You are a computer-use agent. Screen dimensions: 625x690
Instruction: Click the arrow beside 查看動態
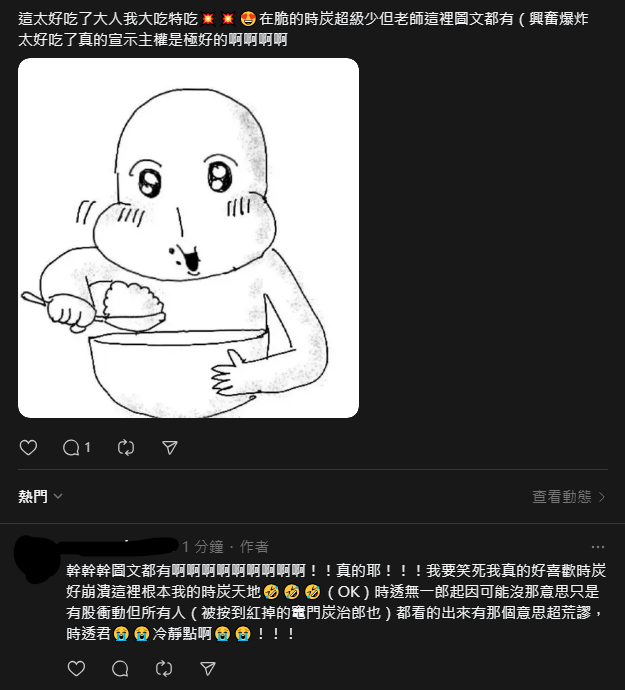pyautogui.click(x=602, y=497)
